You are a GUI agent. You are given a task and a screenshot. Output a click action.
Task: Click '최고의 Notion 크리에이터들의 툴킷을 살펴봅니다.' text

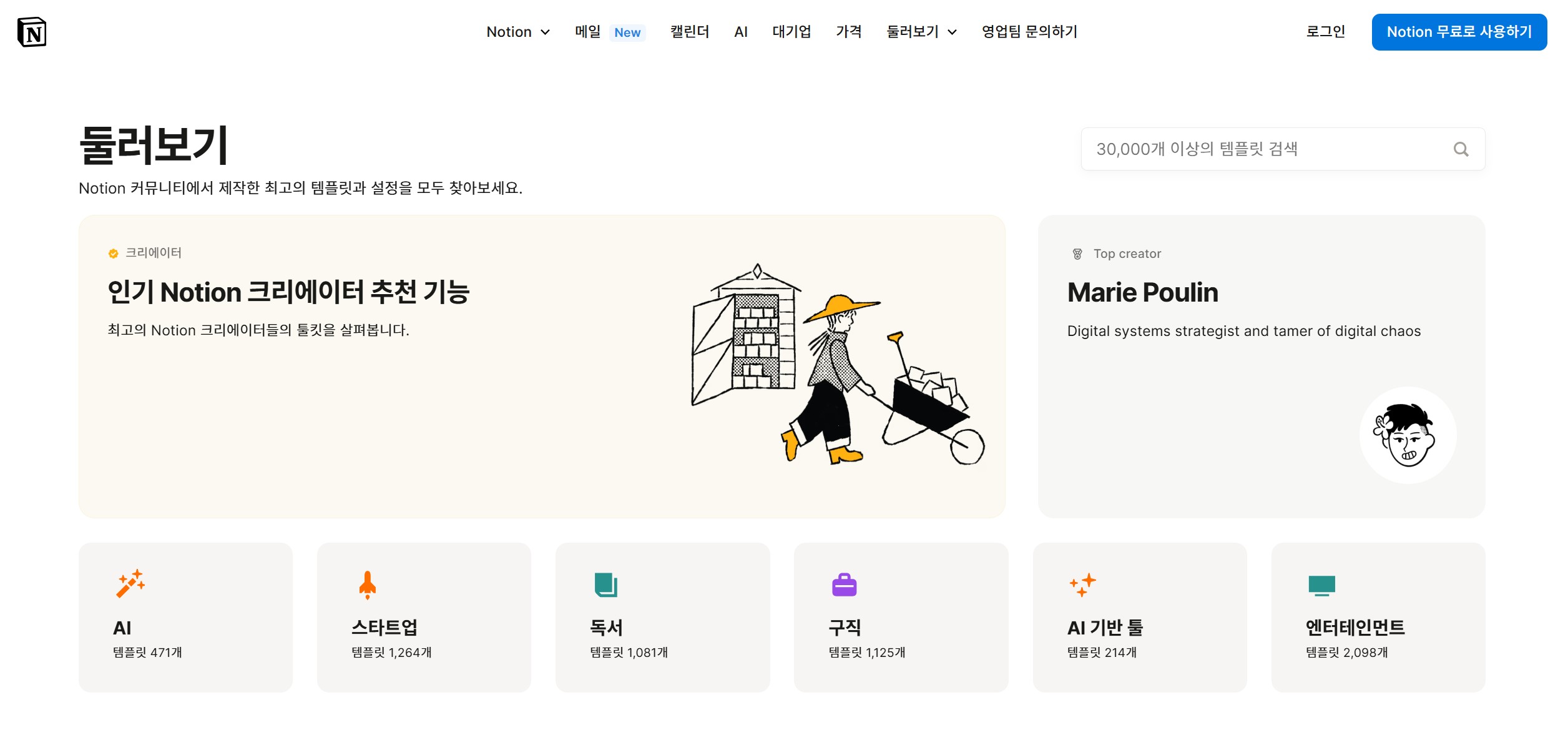point(258,330)
